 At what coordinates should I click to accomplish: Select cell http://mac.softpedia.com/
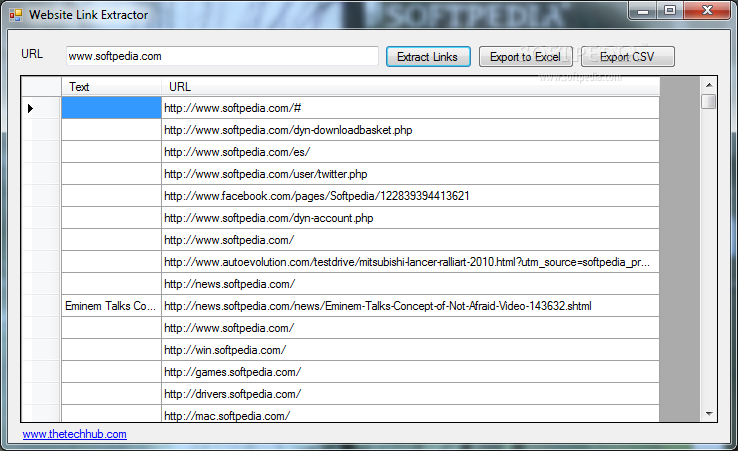(410, 414)
